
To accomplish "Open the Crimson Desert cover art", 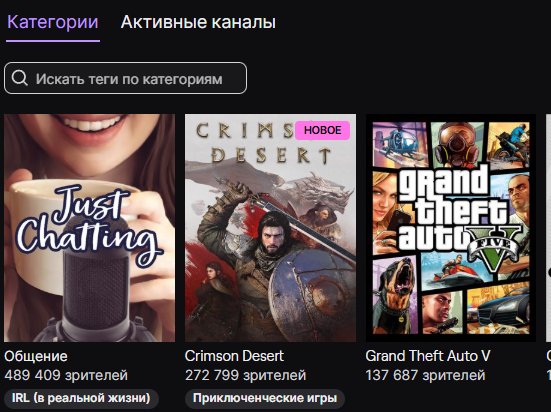I will [270, 228].
